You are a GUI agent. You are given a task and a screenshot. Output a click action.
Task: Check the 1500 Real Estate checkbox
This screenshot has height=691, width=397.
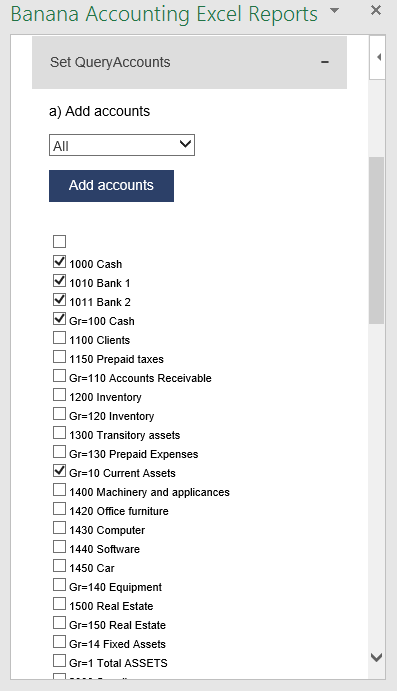(59, 604)
